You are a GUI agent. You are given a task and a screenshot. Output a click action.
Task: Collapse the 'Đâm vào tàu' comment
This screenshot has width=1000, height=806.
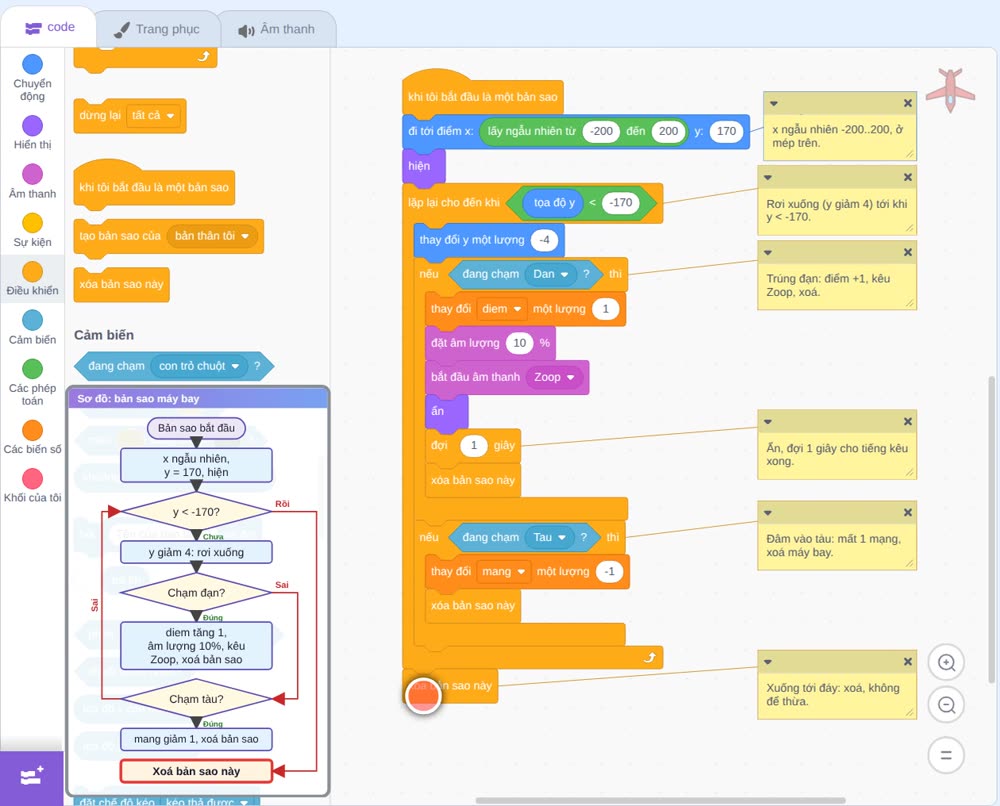pyautogui.click(x=768, y=513)
